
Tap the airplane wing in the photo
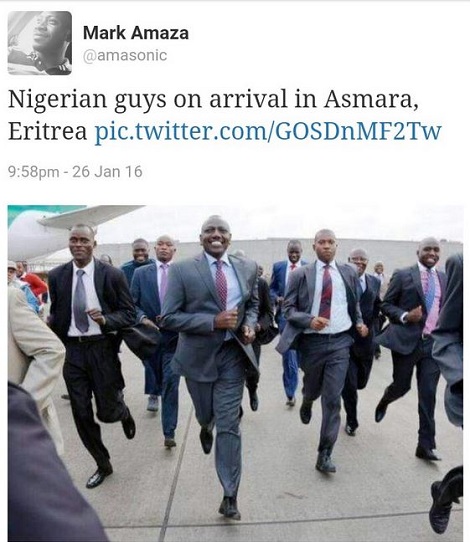(90, 215)
